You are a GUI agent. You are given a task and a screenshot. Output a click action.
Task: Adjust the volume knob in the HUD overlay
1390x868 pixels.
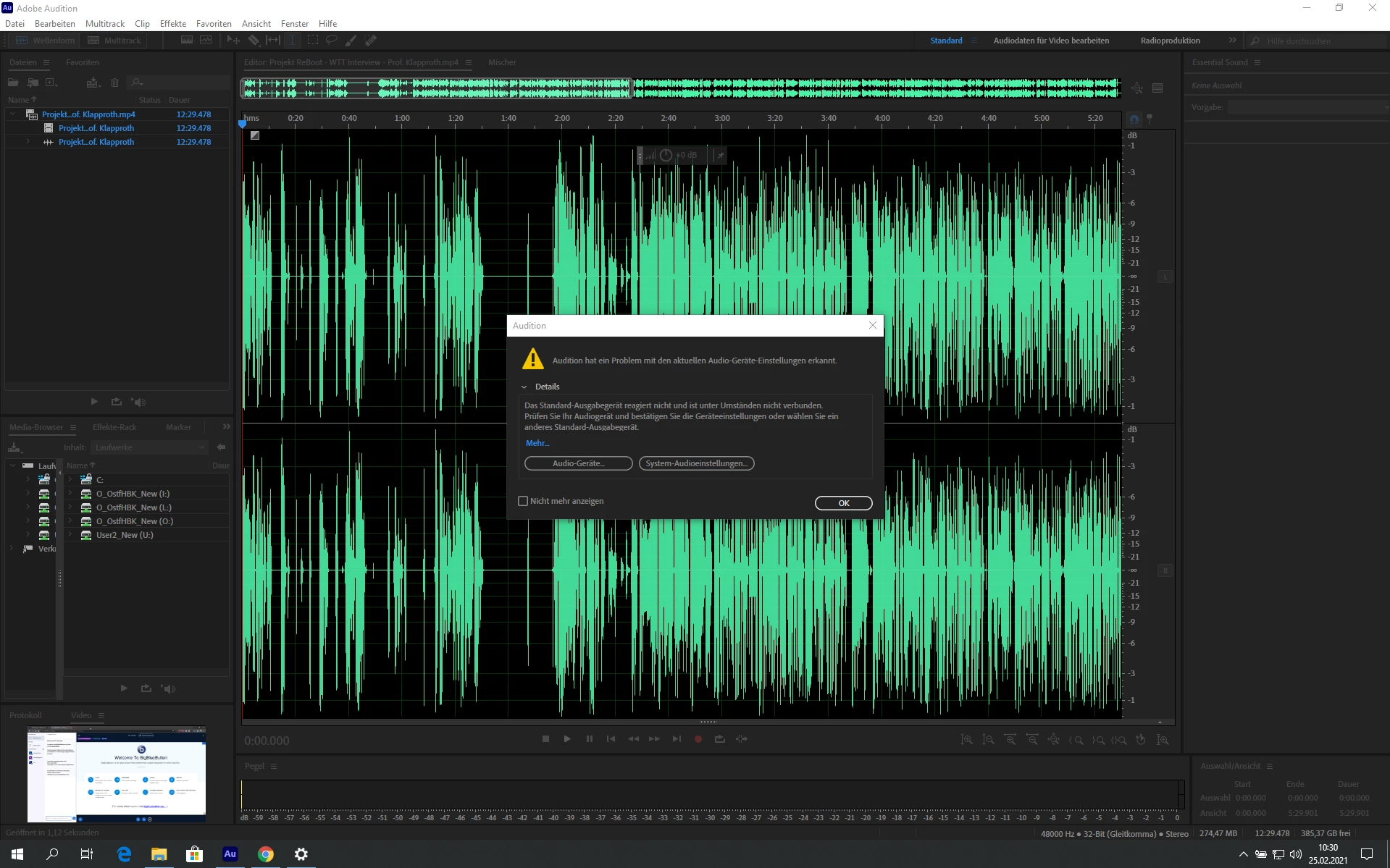tap(666, 155)
